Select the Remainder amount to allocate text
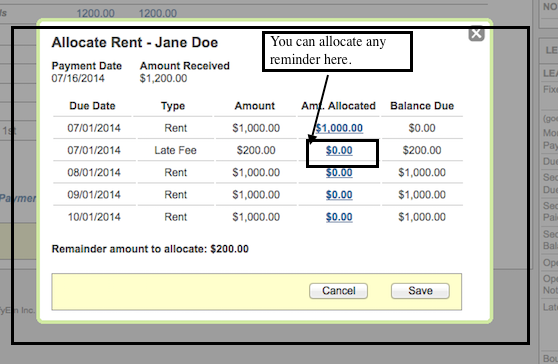Image resolution: width=558 pixels, height=364 pixels. click(x=150, y=249)
